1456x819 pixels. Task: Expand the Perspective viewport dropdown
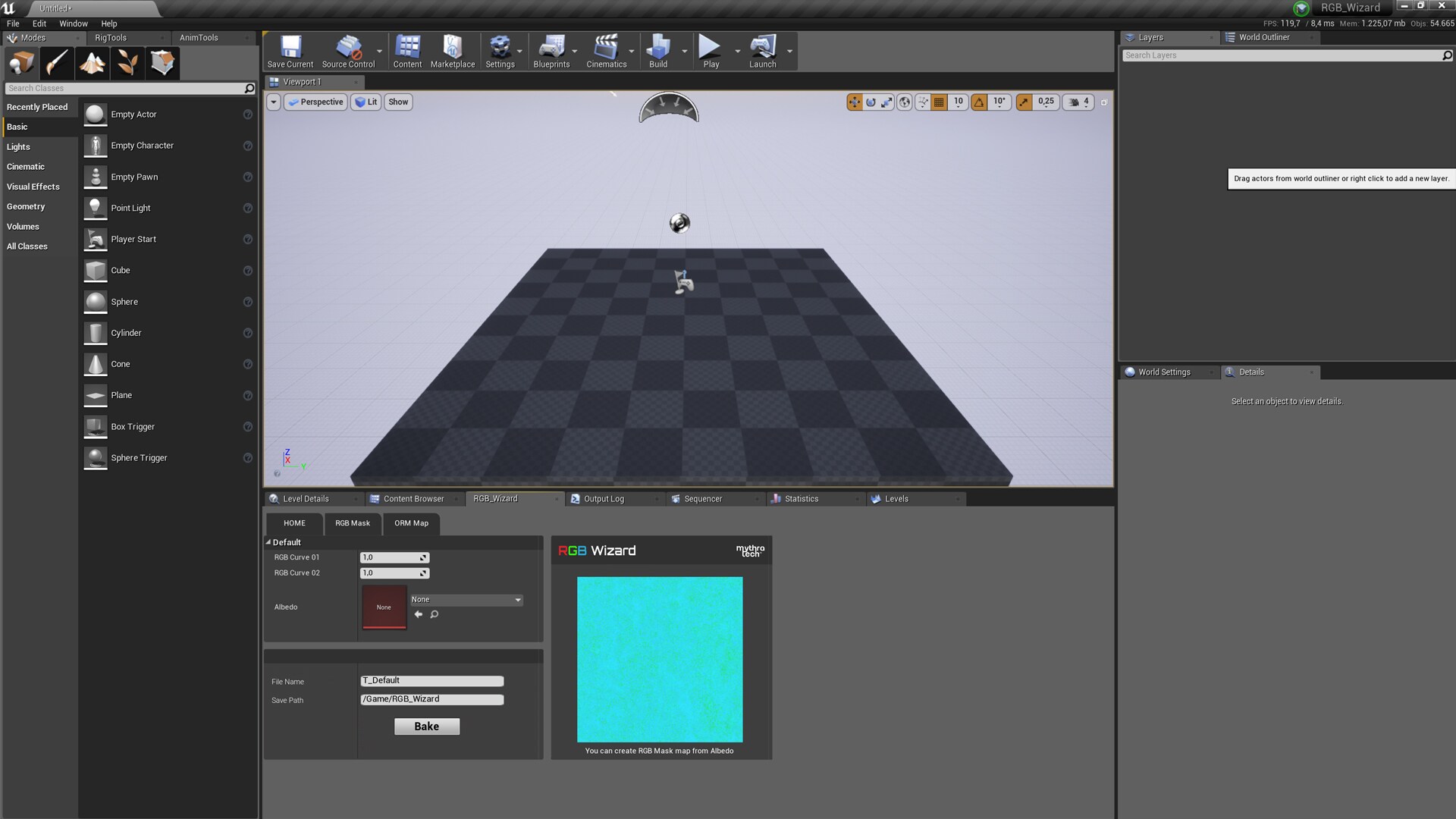pyautogui.click(x=315, y=102)
